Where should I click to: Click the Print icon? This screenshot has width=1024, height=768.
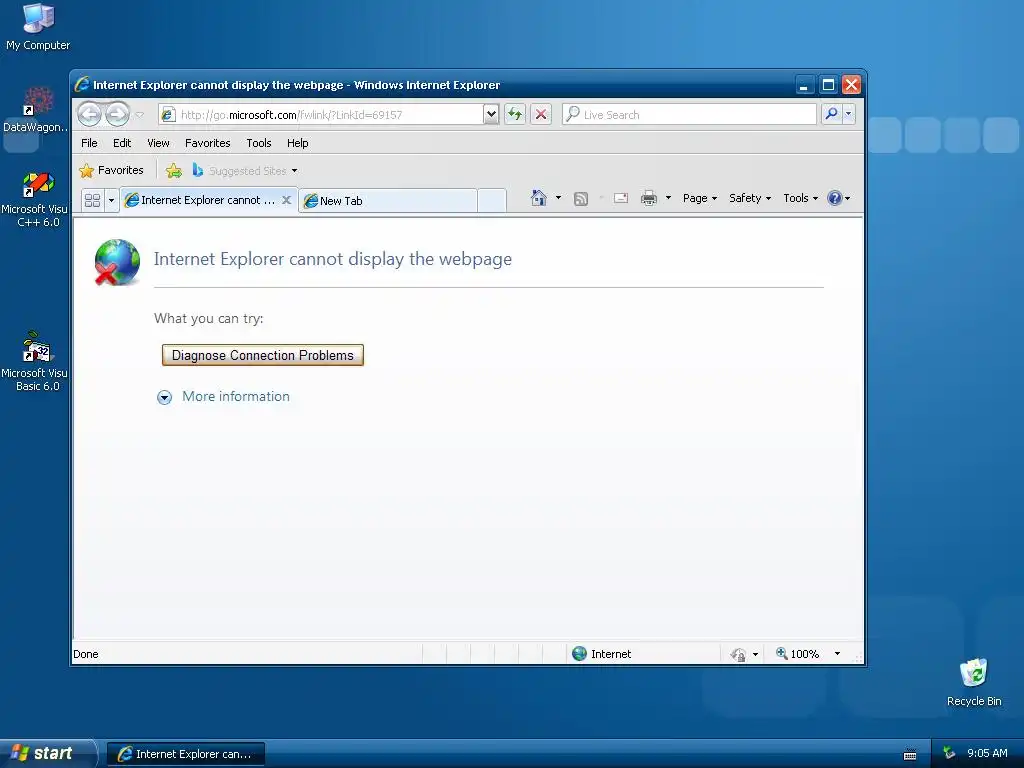click(649, 198)
